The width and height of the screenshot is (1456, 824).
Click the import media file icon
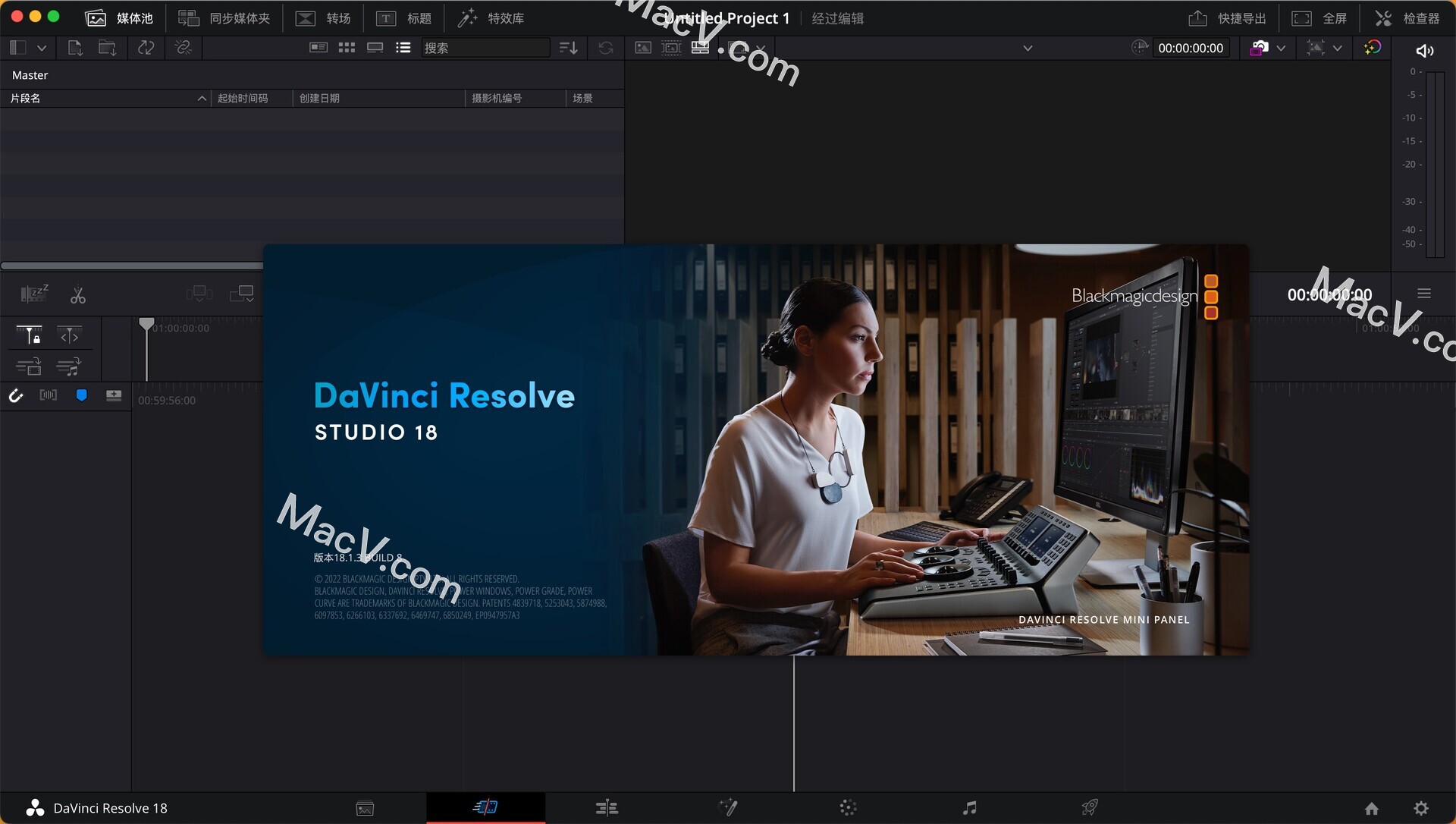pyautogui.click(x=75, y=48)
